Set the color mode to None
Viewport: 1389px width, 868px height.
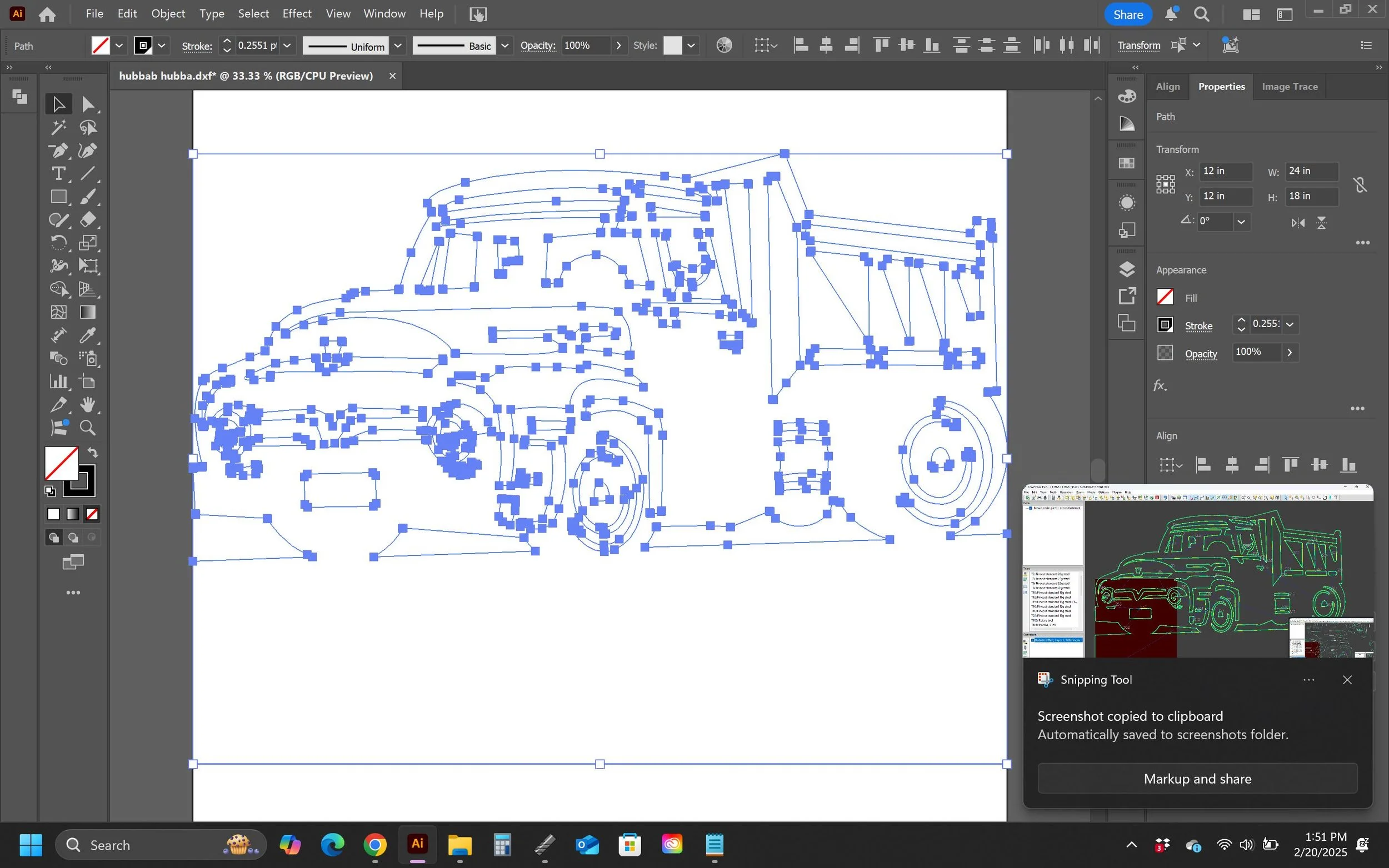tap(92, 514)
